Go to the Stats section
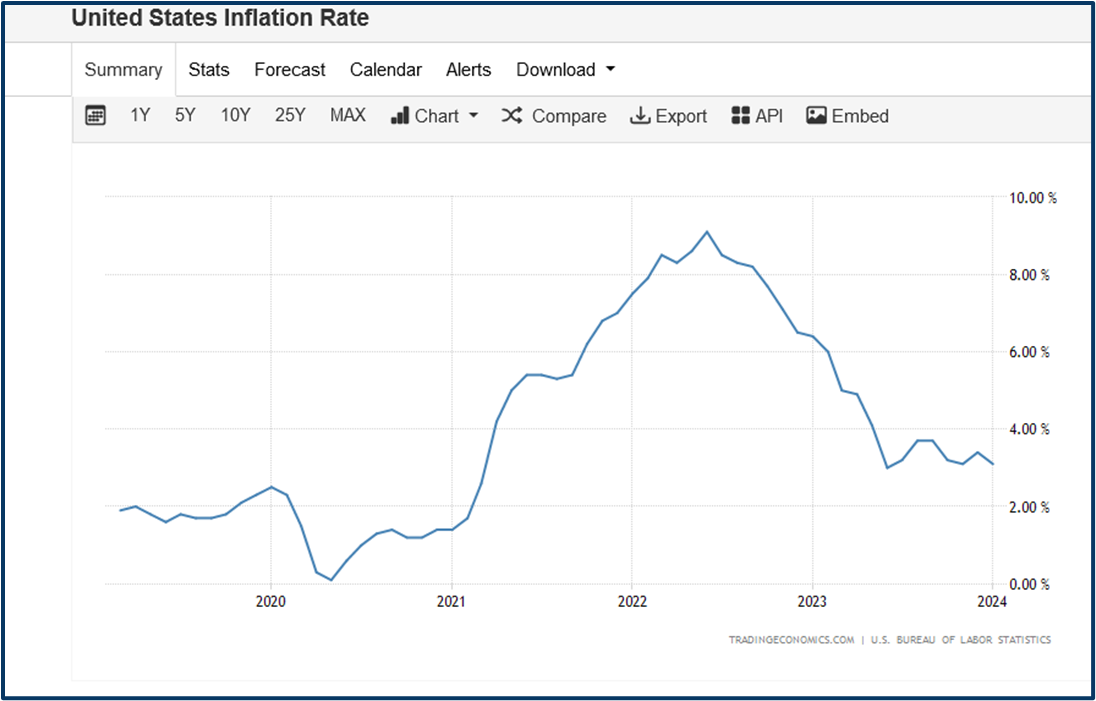Image resolution: width=1096 pixels, height=701 pixels. click(208, 69)
